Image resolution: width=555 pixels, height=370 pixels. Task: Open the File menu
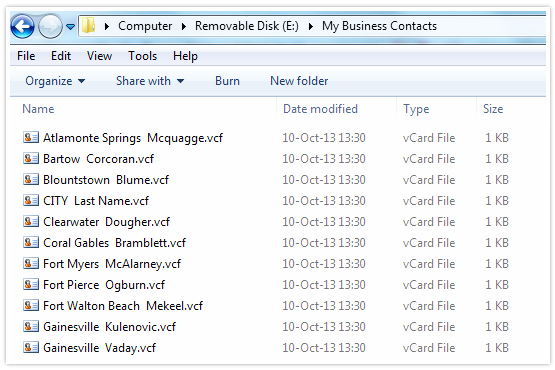(x=26, y=56)
